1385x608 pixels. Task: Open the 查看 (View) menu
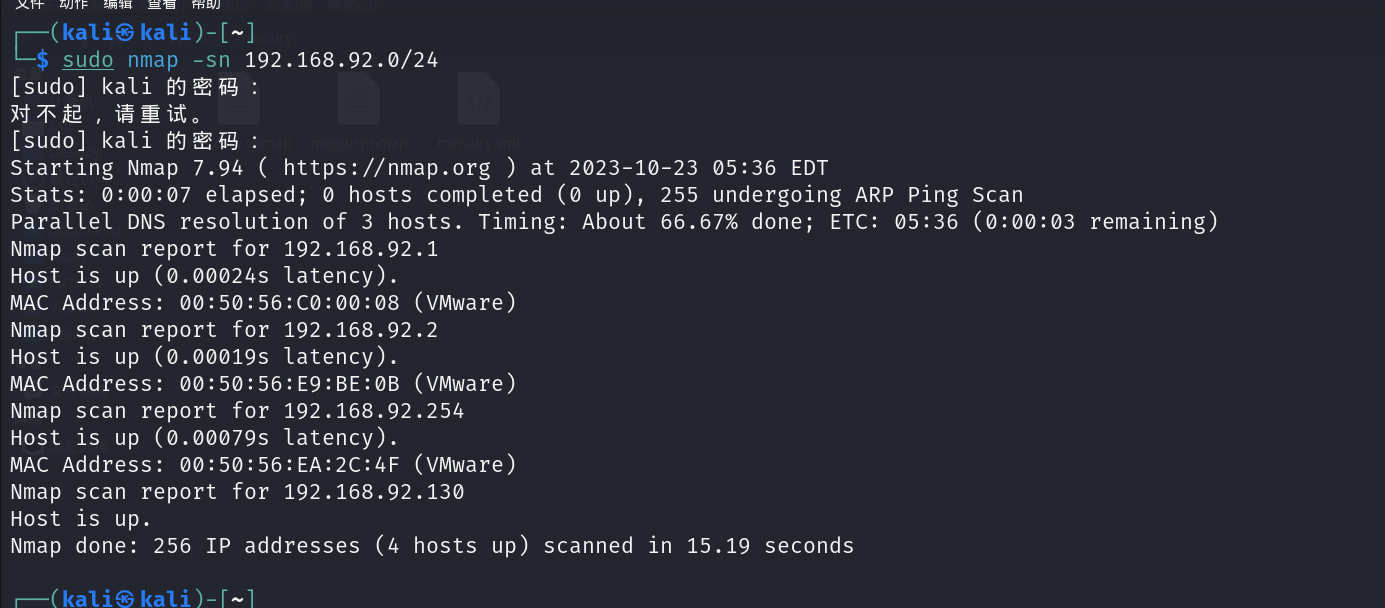(x=161, y=4)
